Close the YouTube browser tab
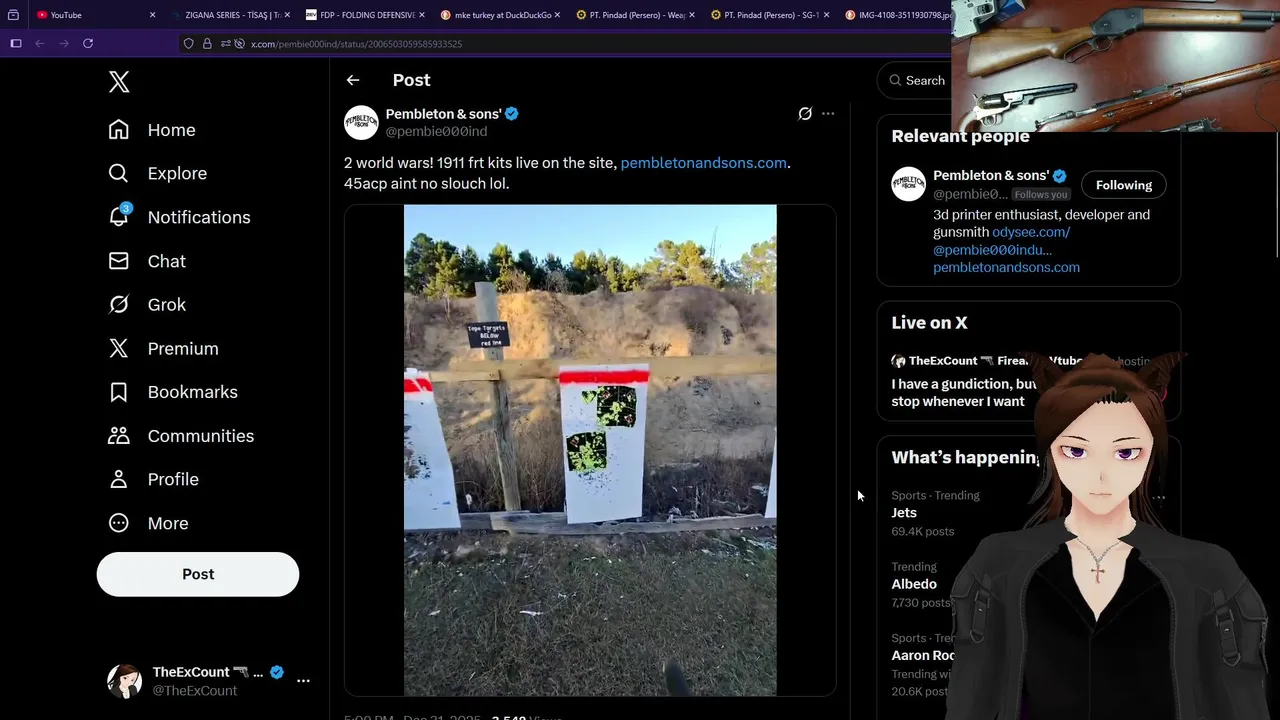Image resolution: width=1280 pixels, height=720 pixels. [x=152, y=15]
